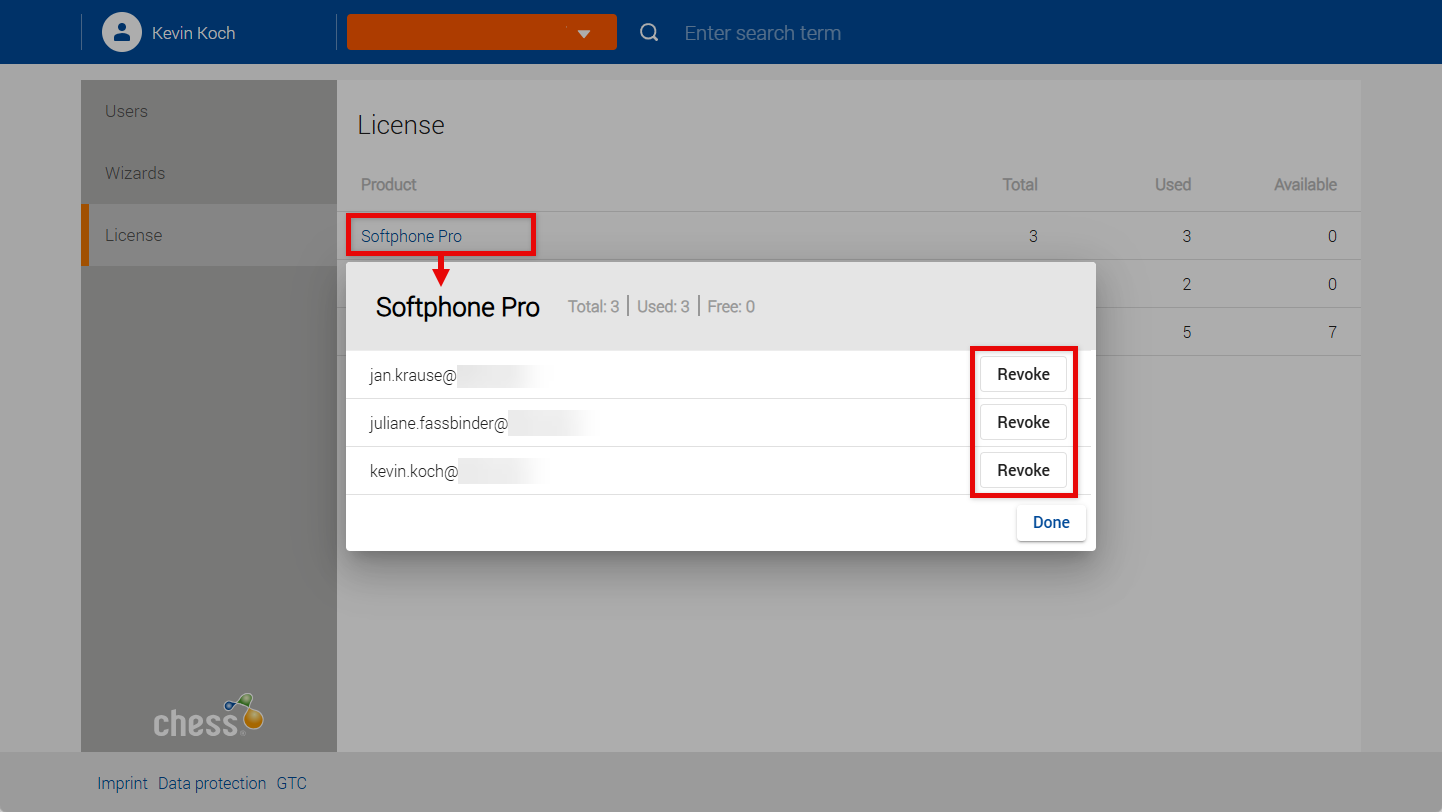Viewport: 1442px width, 812px height.
Task: Open the Data protection footer link
Action: pyautogui.click(x=212, y=783)
